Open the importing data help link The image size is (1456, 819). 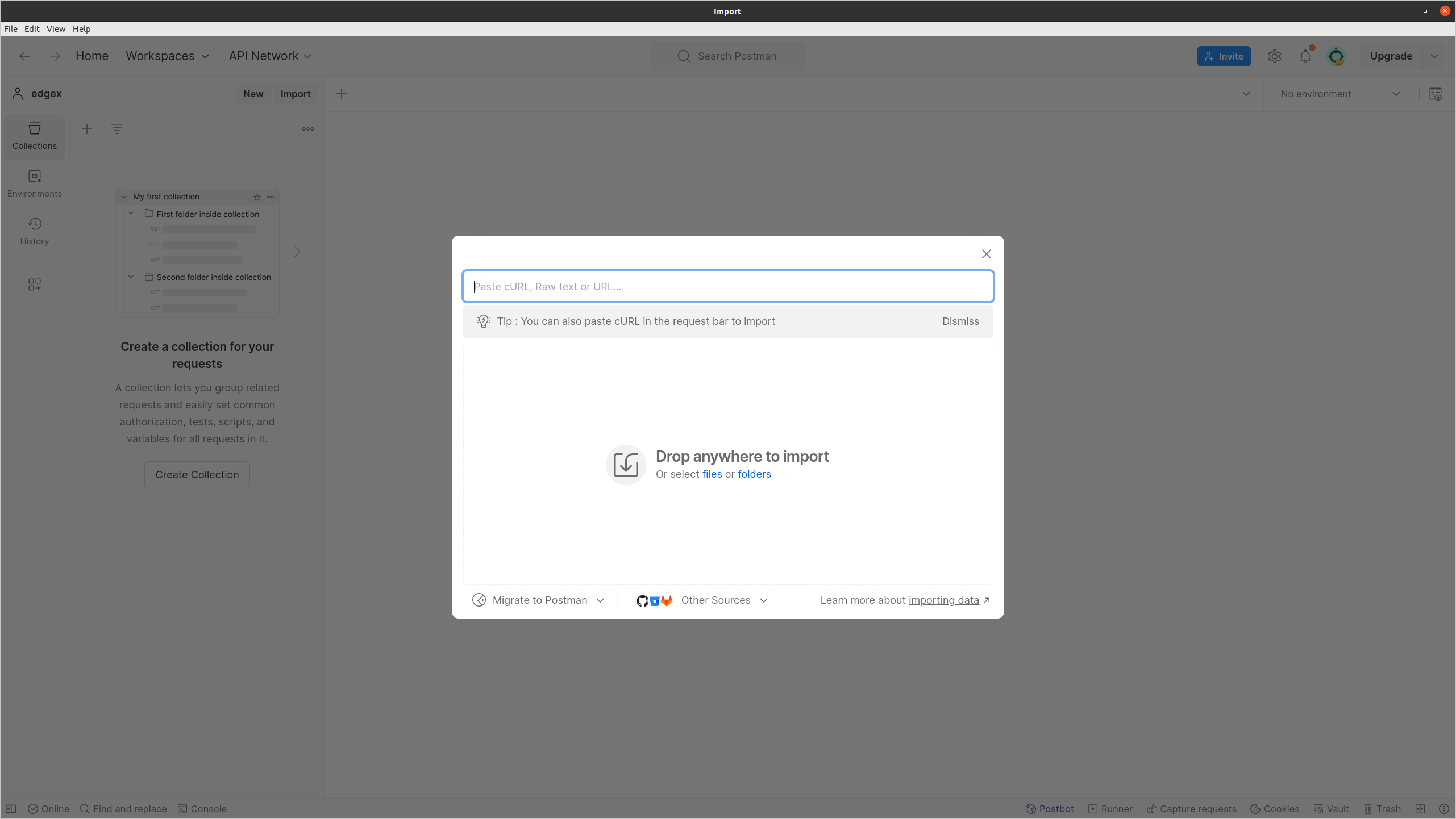click(x=943, y=600)
